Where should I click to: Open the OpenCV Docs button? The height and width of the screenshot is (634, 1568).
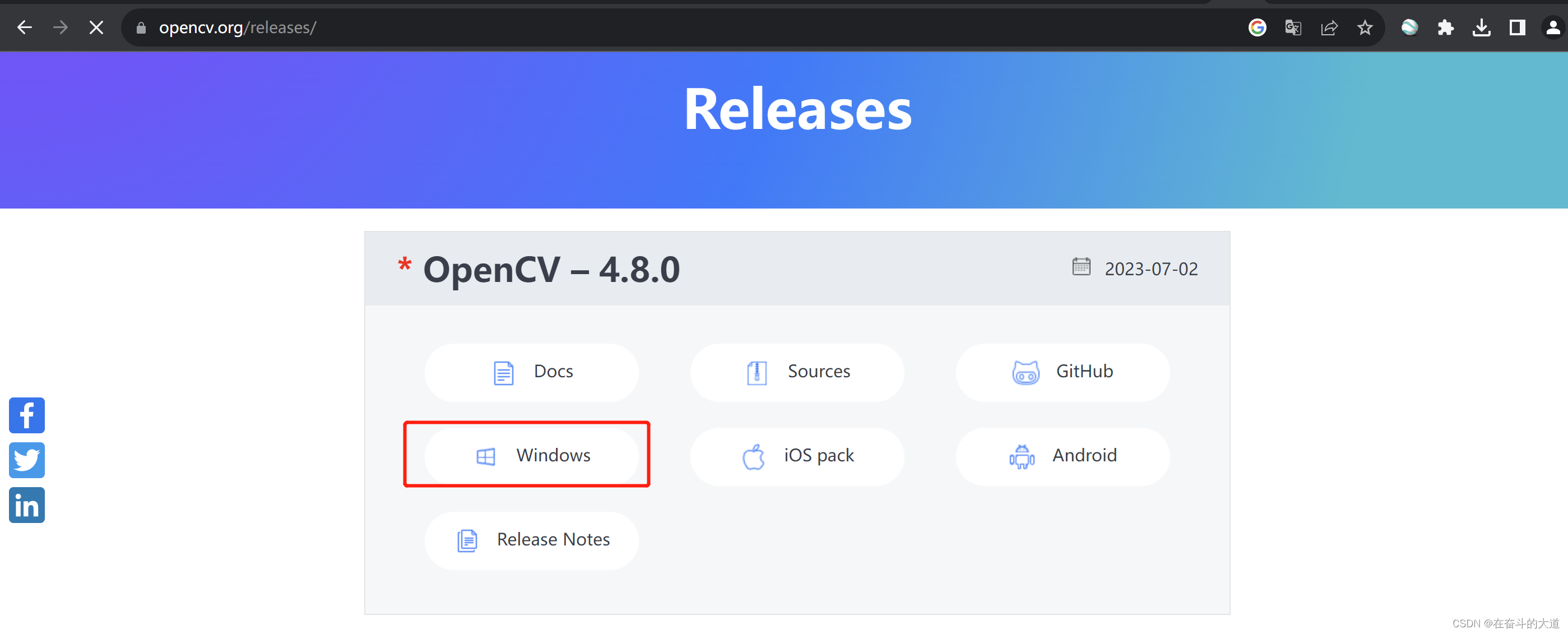[x=531, y=372]
